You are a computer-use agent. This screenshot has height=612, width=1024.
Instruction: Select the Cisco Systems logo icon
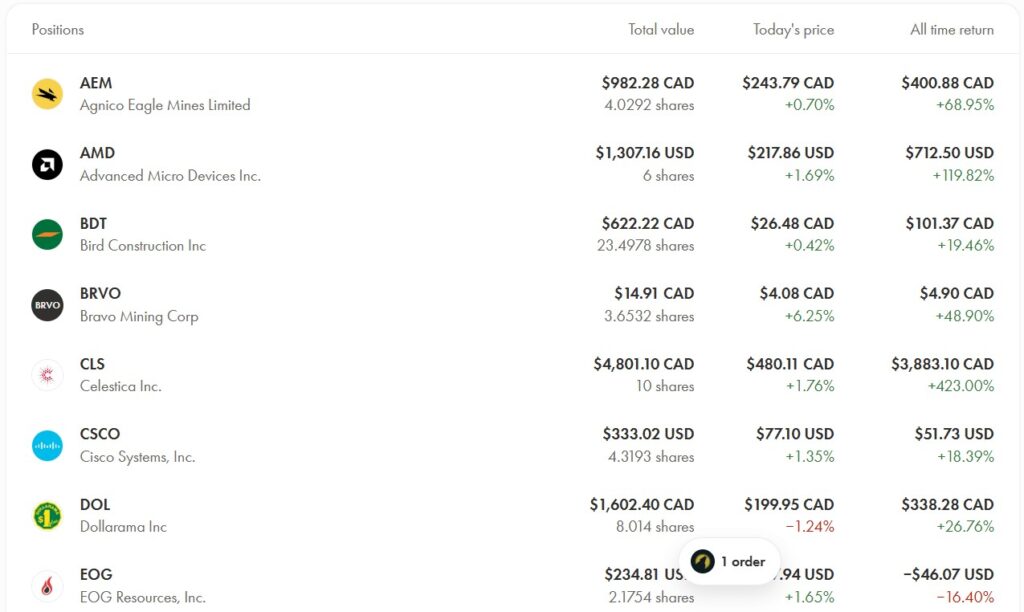pyautogui.click(x=47, y=445)
